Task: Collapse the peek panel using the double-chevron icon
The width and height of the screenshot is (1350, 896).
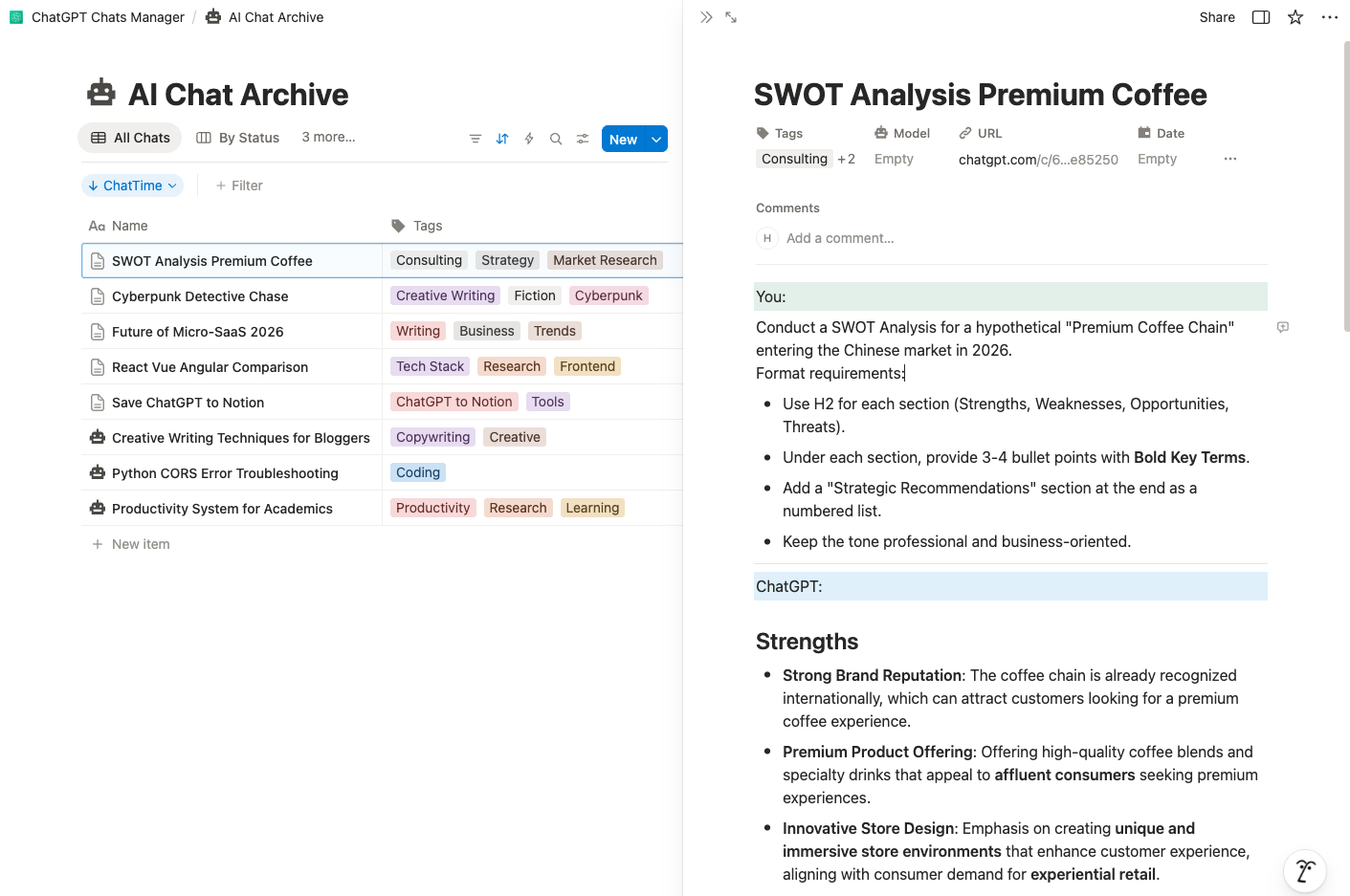Action: [706, 16]
